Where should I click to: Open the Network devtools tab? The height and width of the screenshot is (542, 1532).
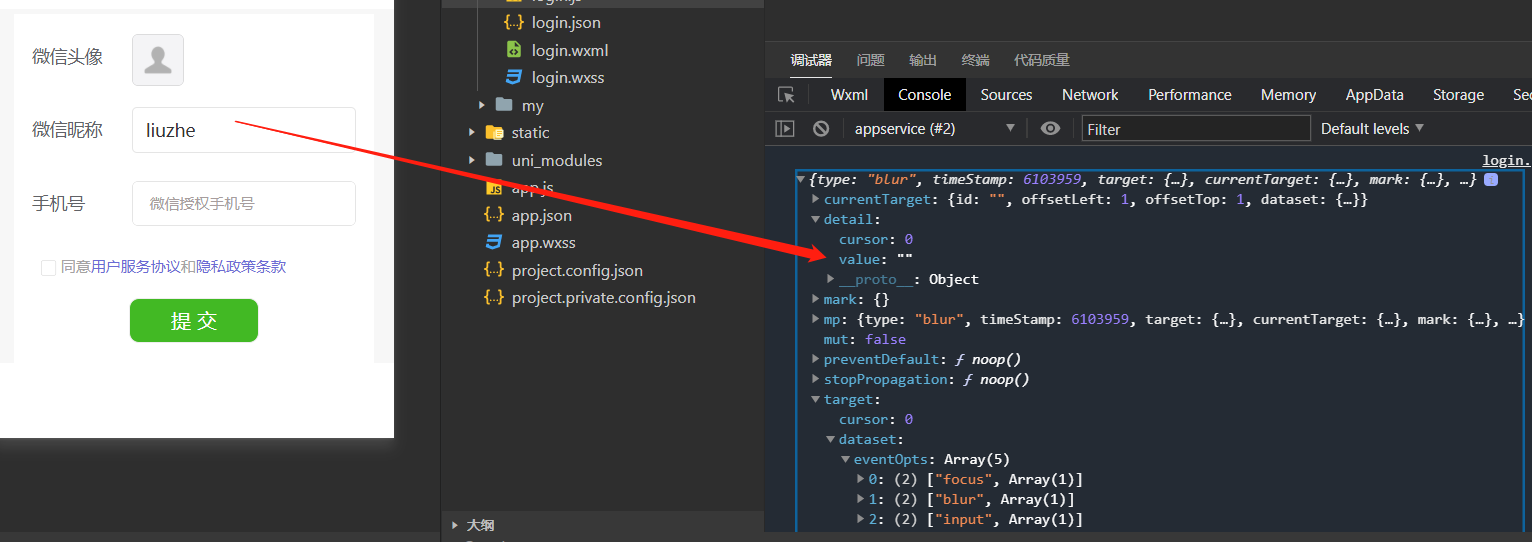click(x=1090, y=95)
